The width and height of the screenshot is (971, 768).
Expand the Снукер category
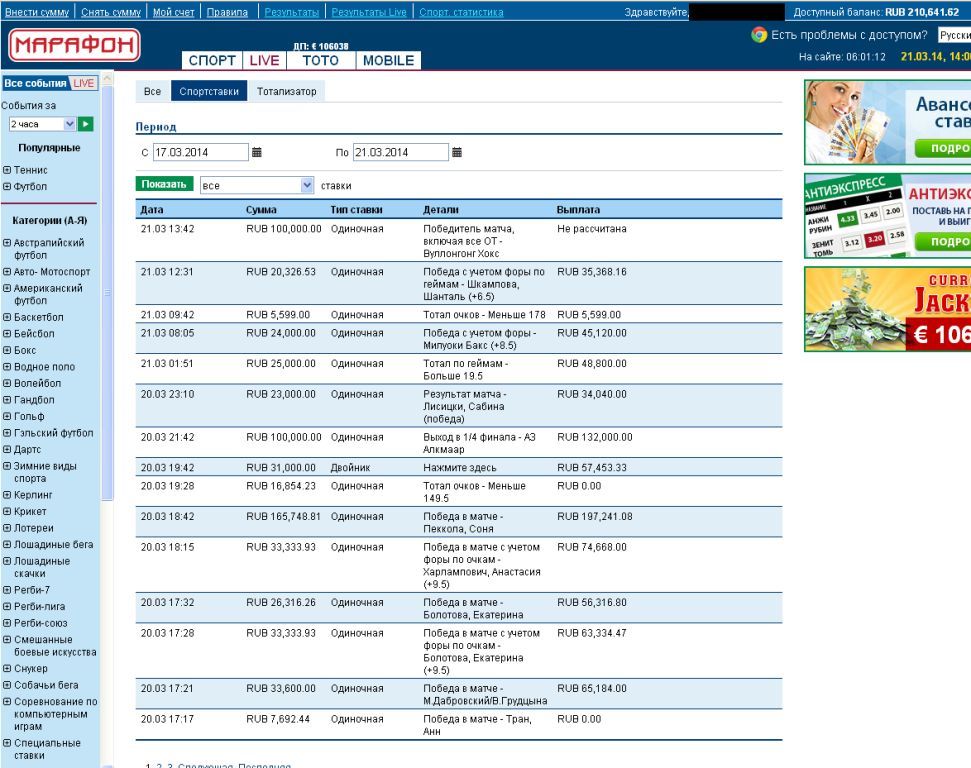(7, 669)
